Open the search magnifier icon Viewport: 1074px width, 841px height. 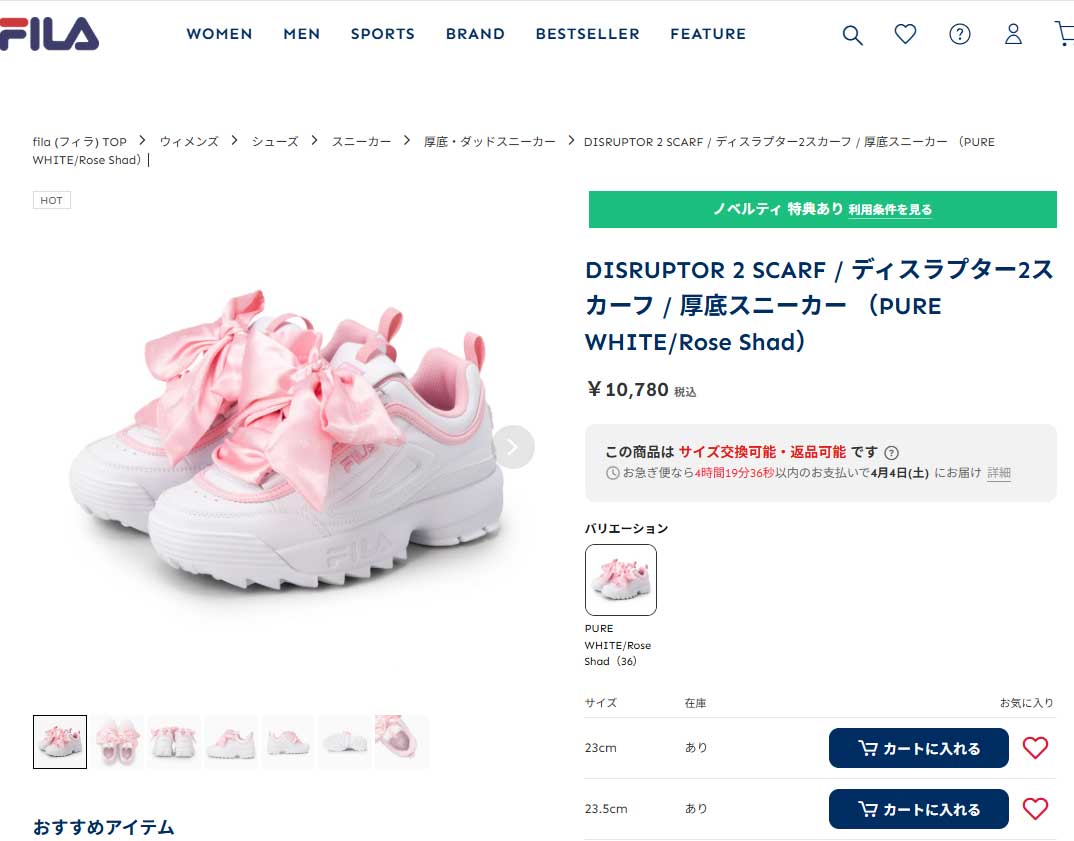pyautogui.click(x=852, y=35)
